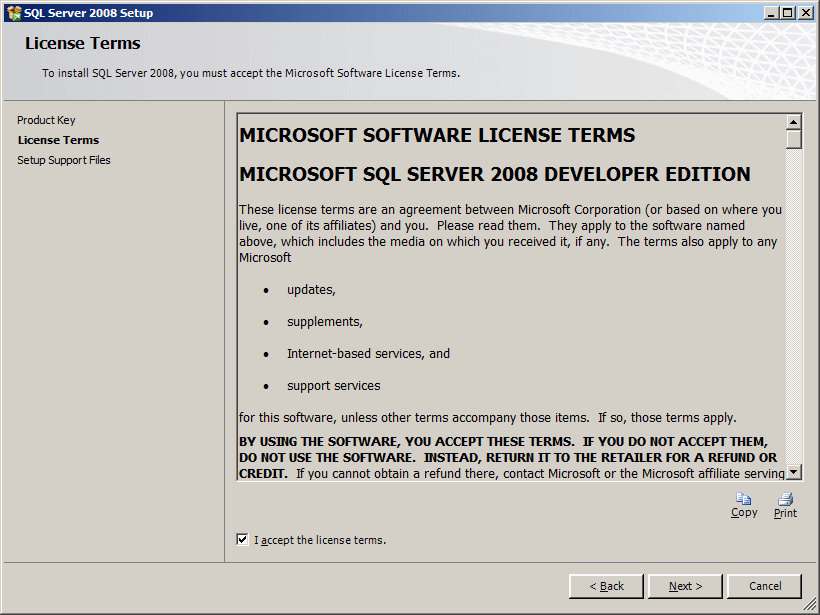This screenshot has width=820, height=615.
Task: Click the 'support services' bullet text
Action: 334,386
